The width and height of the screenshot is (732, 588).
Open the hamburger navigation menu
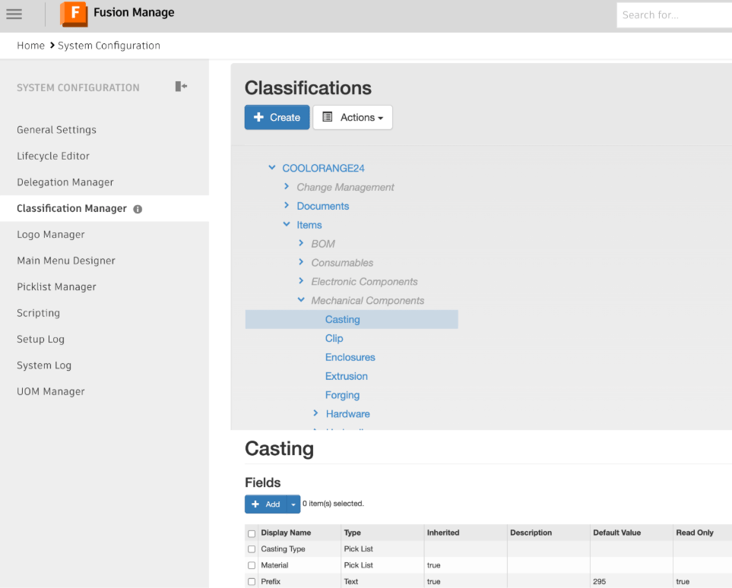14,14
